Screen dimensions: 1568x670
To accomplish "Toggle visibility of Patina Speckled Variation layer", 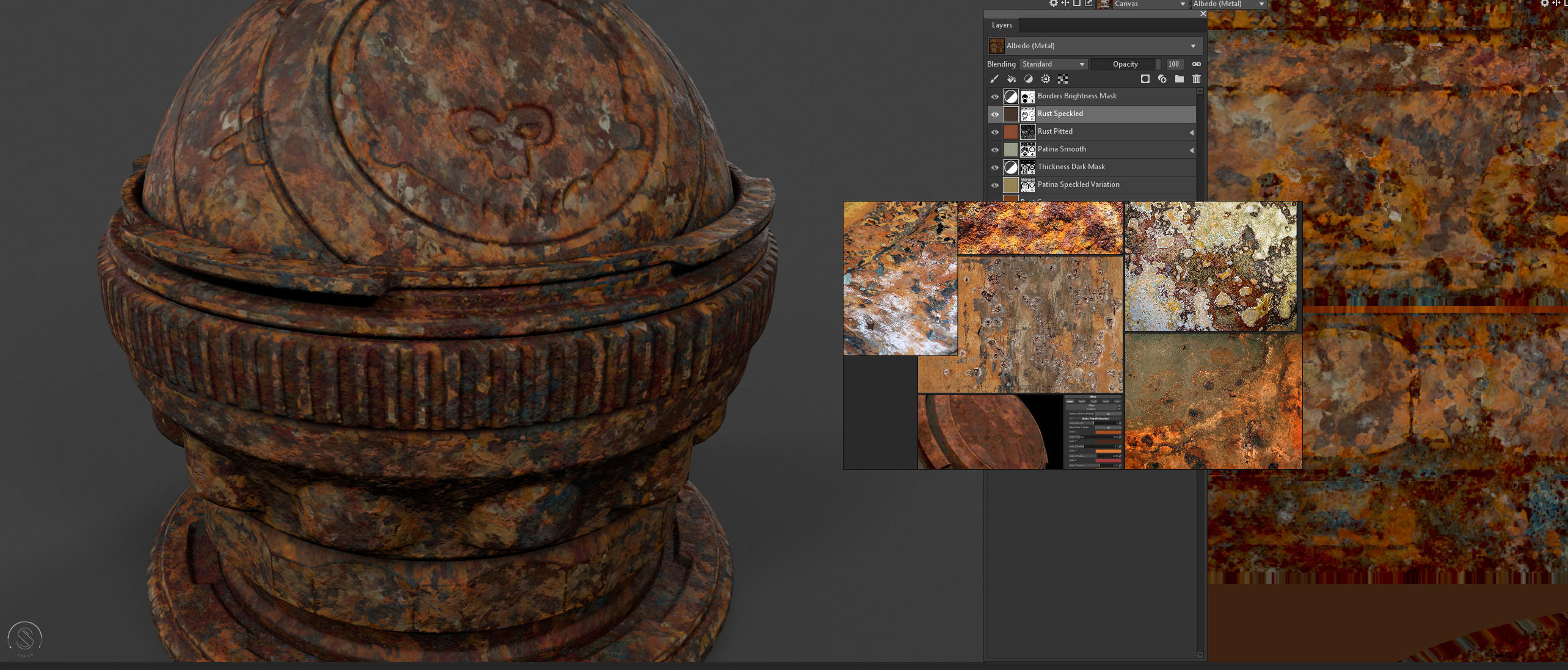I will pyautogui.click(x=995, y=185).
